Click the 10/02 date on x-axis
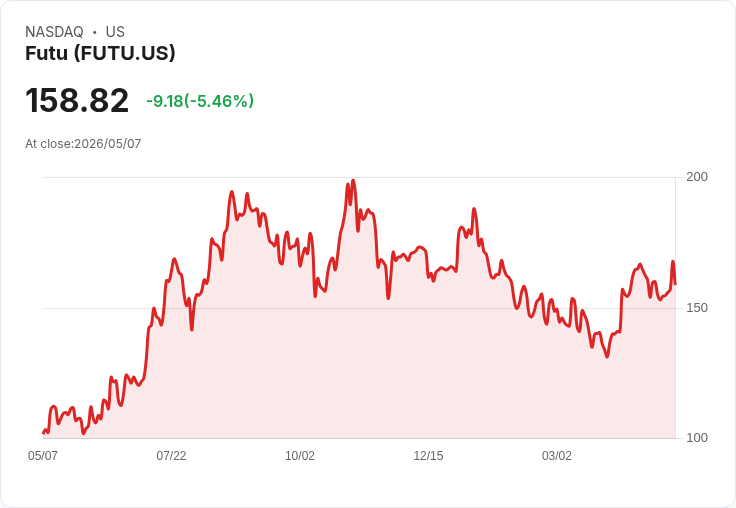Image resolution: width=736 pixels, height=508 pixels. [300, 455]
